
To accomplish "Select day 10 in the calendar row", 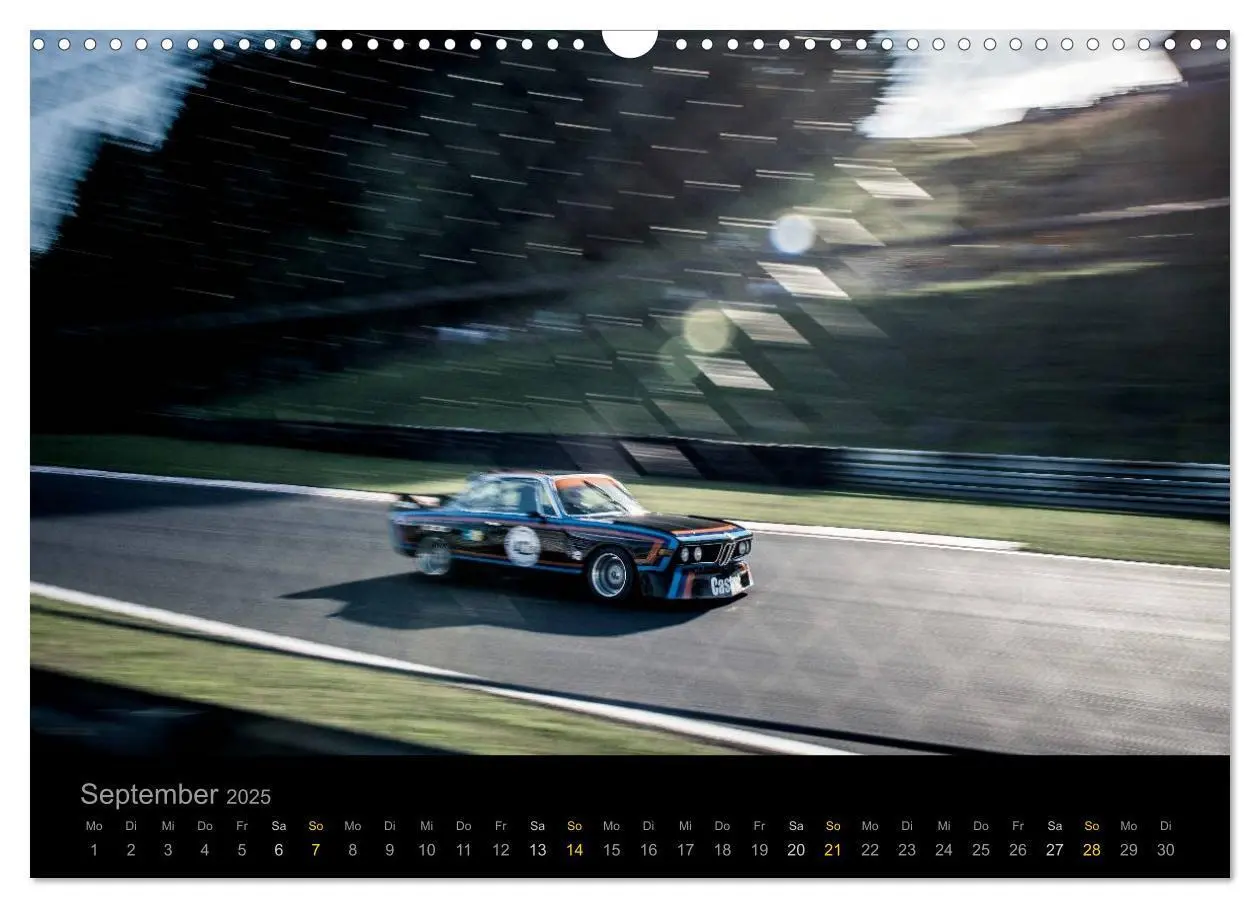I will (427, 850).
